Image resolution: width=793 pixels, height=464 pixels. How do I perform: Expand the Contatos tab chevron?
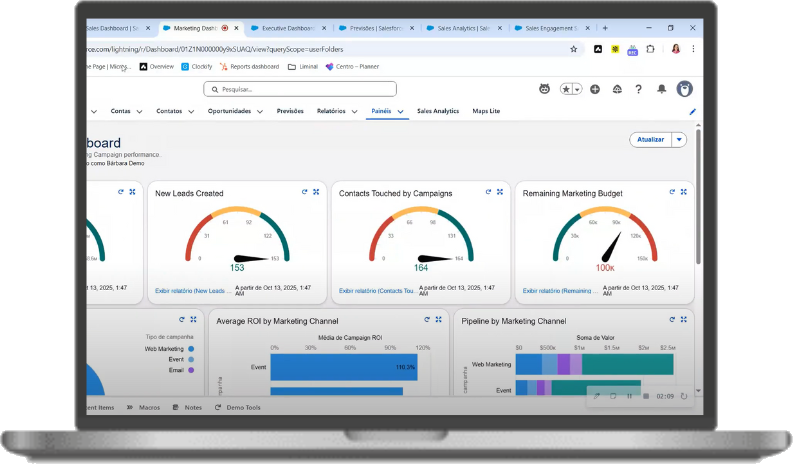[x=191, y=112]
